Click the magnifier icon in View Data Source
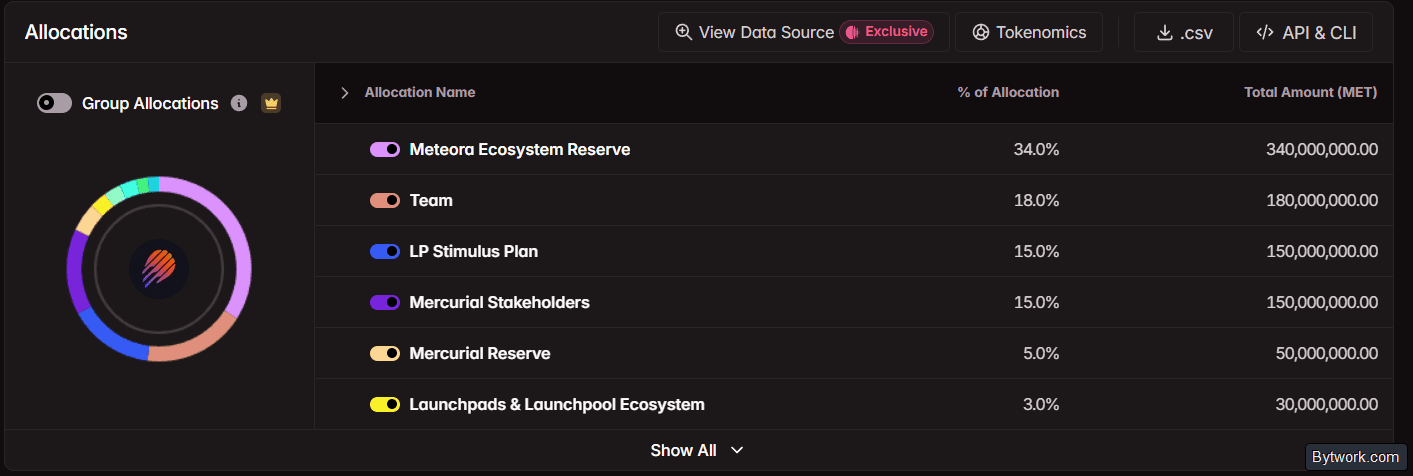Image resolution: width=1413 pixels, height=476 pixels. pyautogui.click(x=684, y=32)
